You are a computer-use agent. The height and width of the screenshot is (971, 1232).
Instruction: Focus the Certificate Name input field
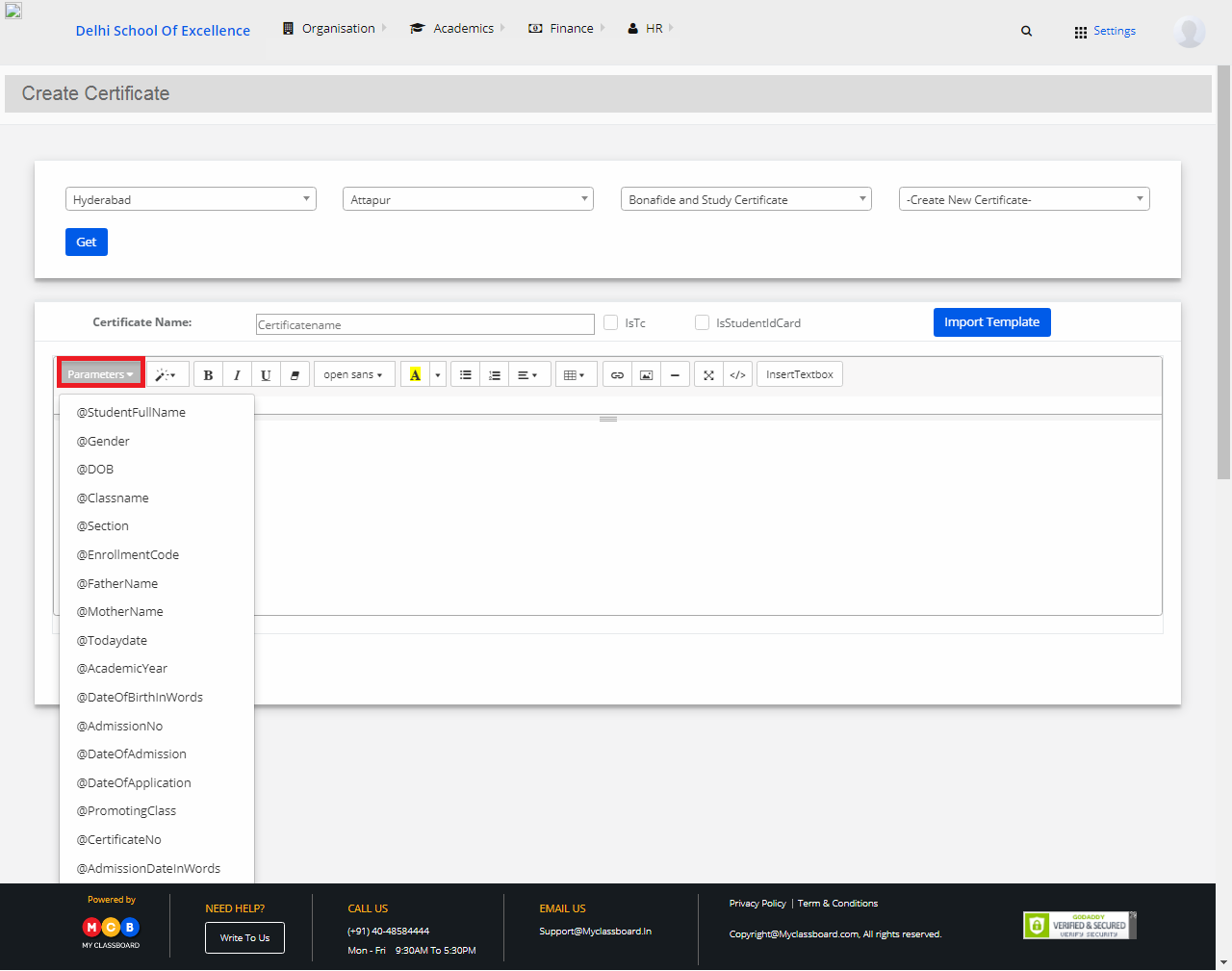(x=425, y=324)
